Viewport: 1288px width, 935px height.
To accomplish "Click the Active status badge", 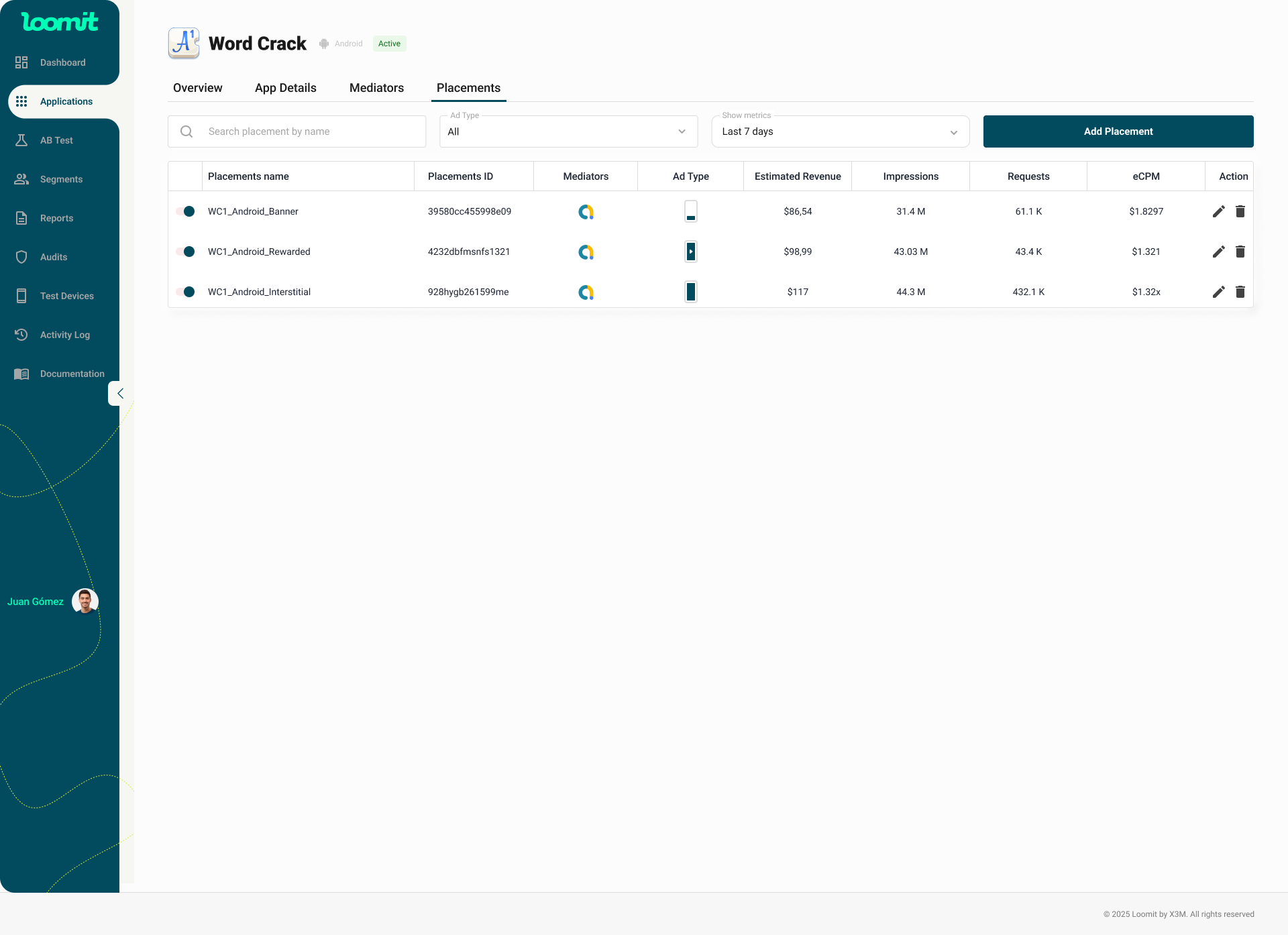I will (389, 44).
